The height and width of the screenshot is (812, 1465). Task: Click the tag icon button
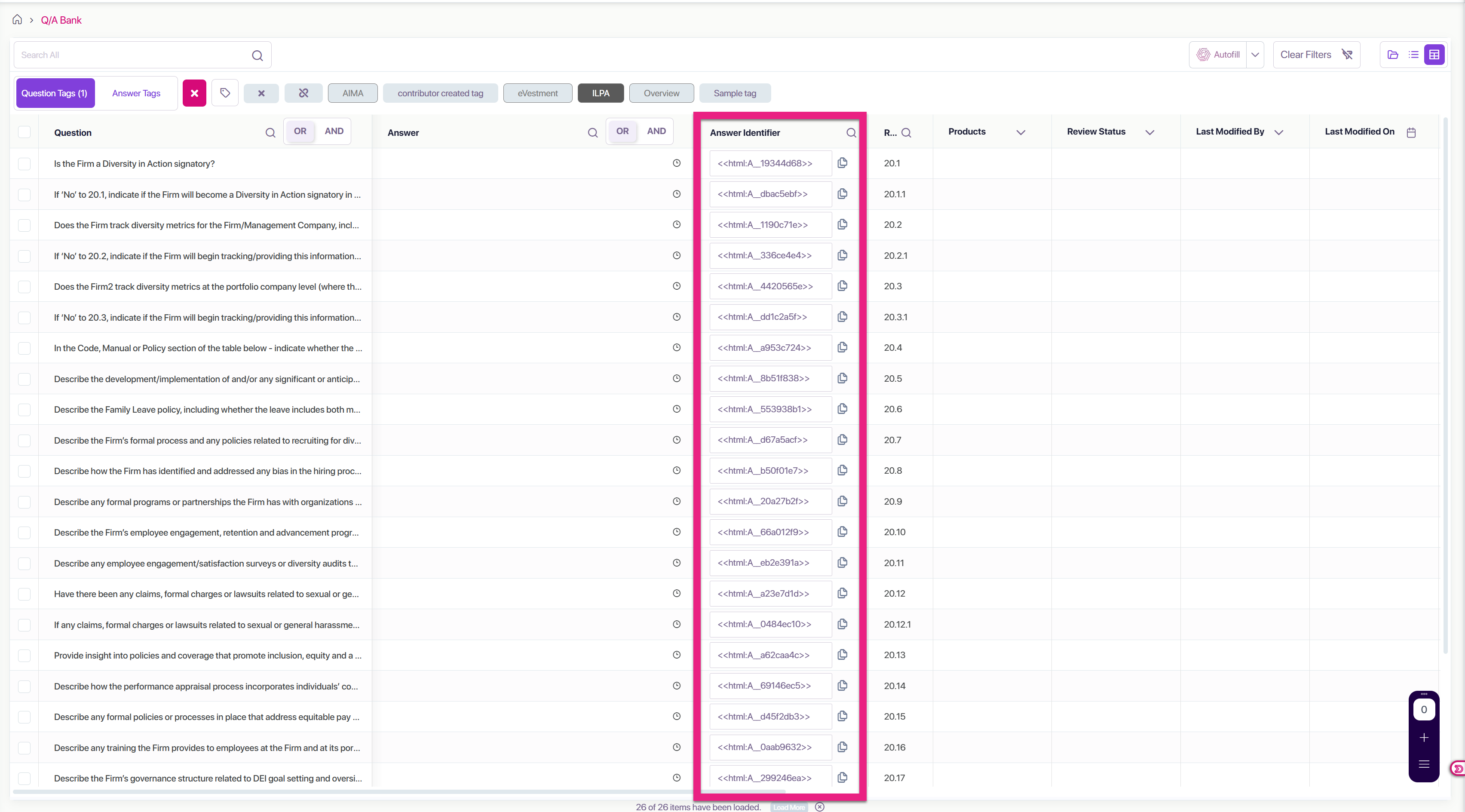click(x=225, y=93)
